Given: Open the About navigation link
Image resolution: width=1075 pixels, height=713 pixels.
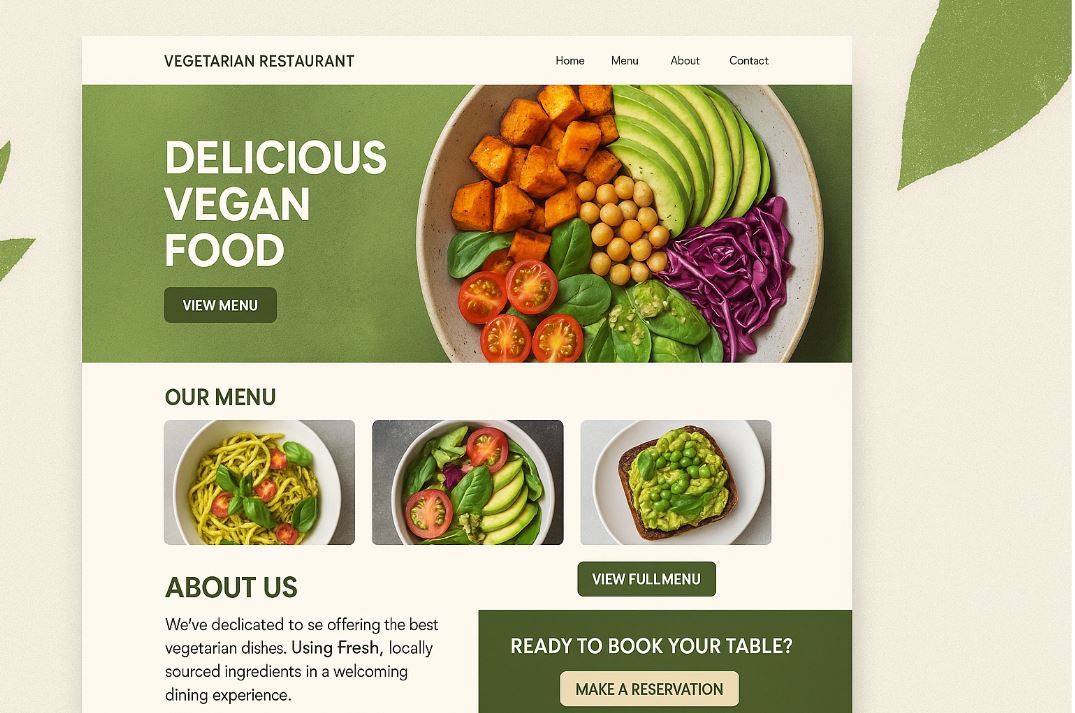Looking at the screenshot, I should point(685,60).
